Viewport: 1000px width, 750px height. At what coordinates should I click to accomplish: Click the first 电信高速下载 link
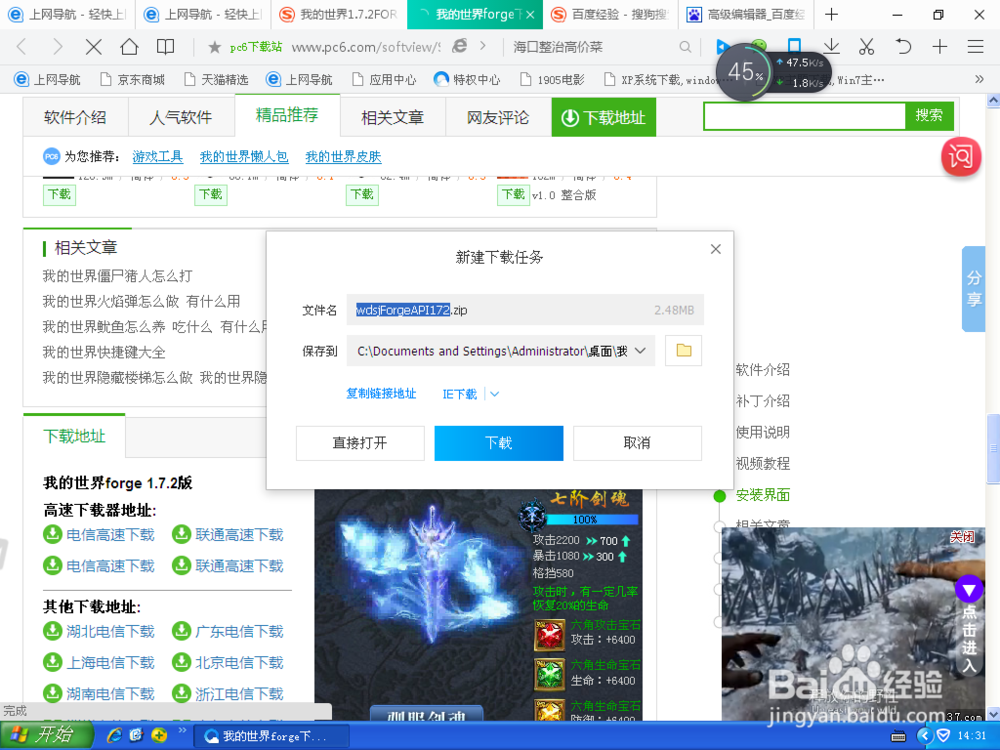tap(110, 534)
